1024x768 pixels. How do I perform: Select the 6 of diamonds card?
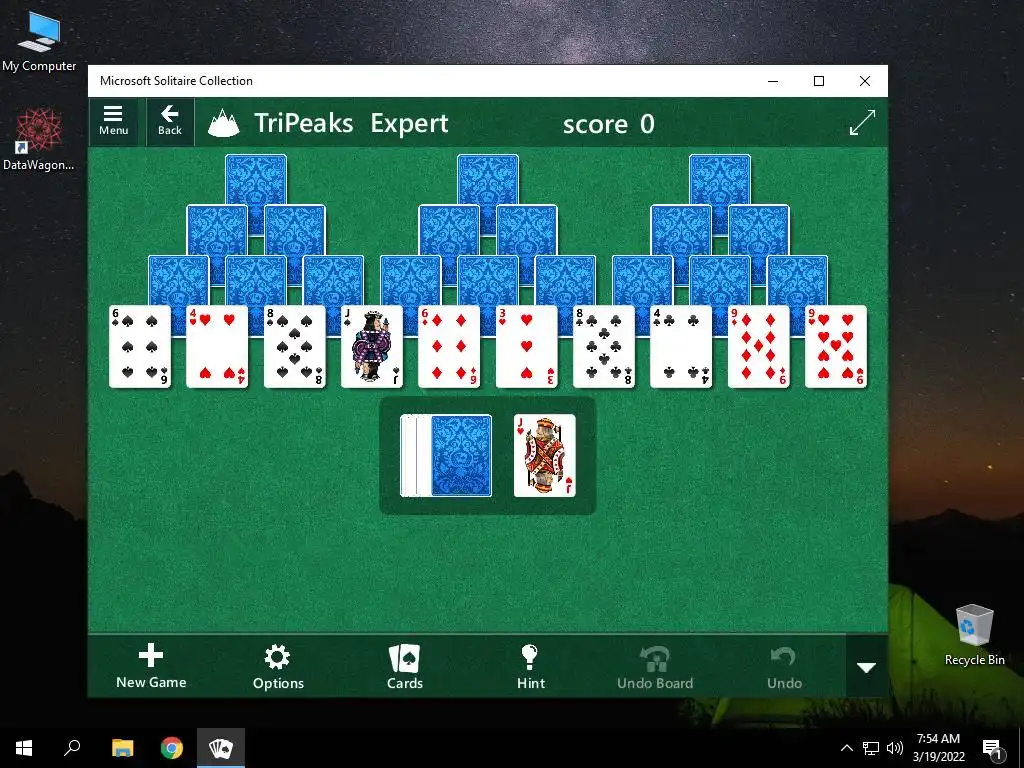(449, 346)
